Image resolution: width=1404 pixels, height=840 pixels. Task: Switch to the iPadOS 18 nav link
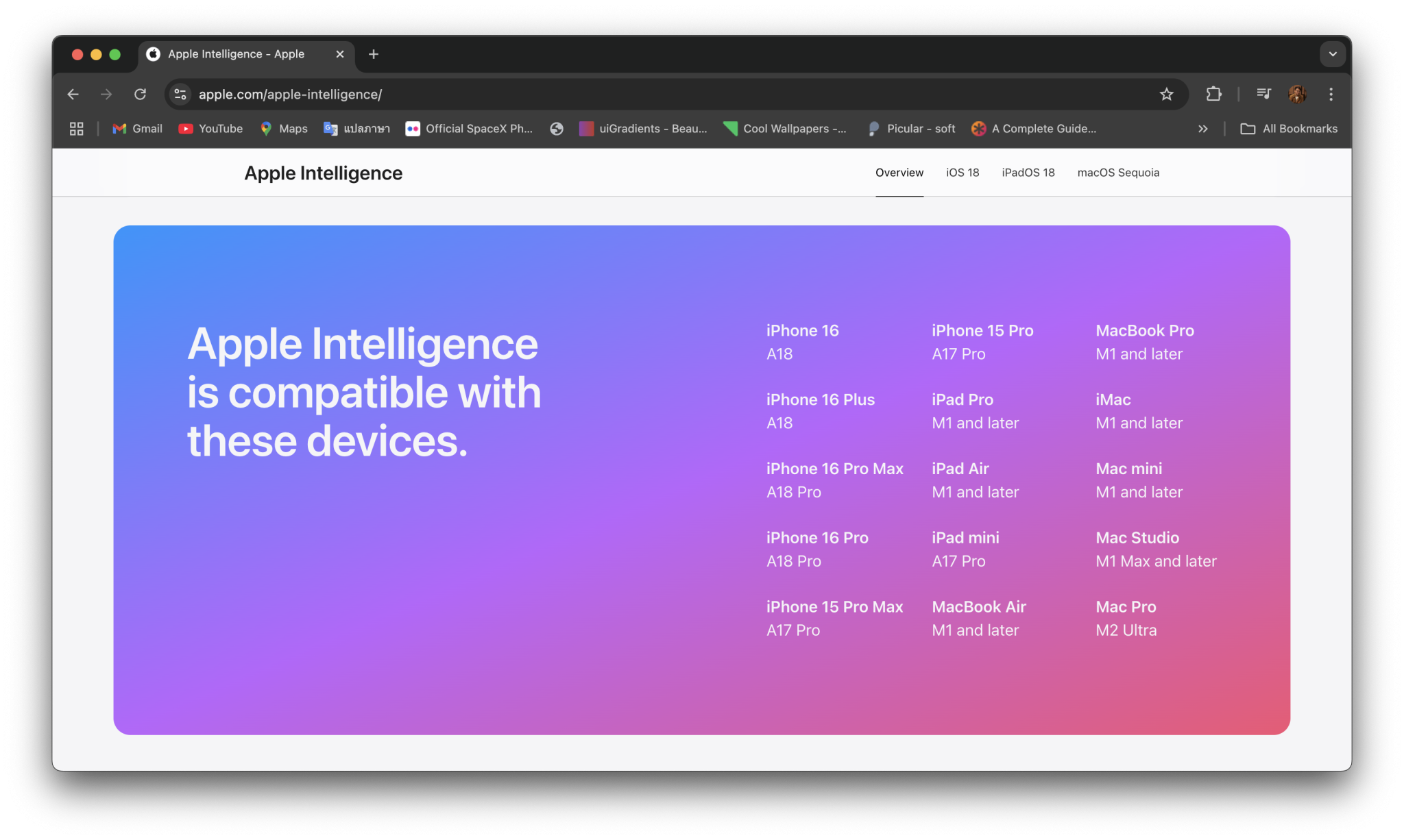pos(1028,173)
